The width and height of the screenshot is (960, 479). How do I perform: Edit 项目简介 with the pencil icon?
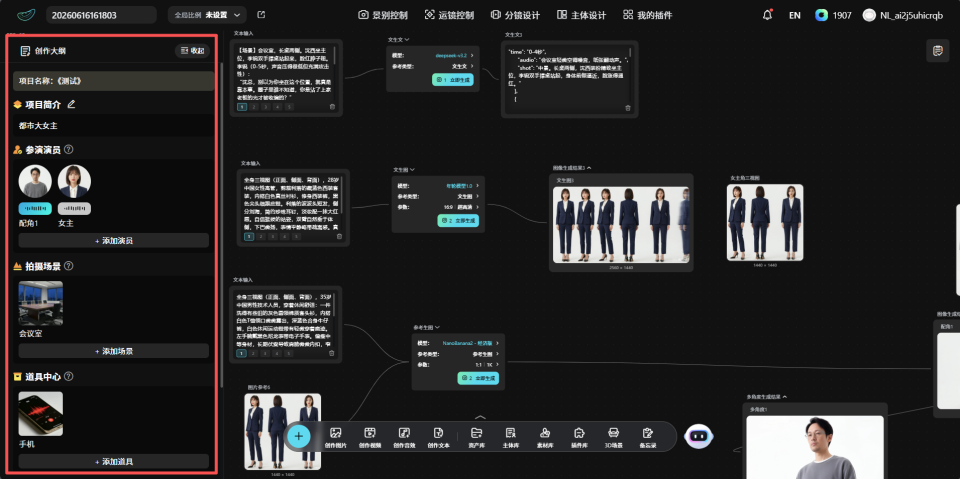click(71, 104)
